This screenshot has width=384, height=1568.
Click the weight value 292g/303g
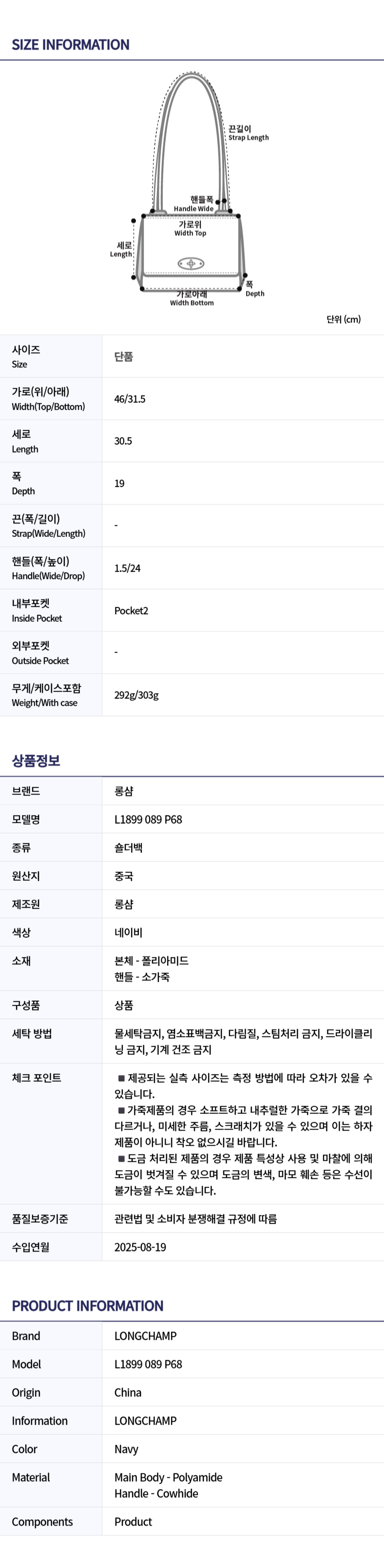coord(136,695)
